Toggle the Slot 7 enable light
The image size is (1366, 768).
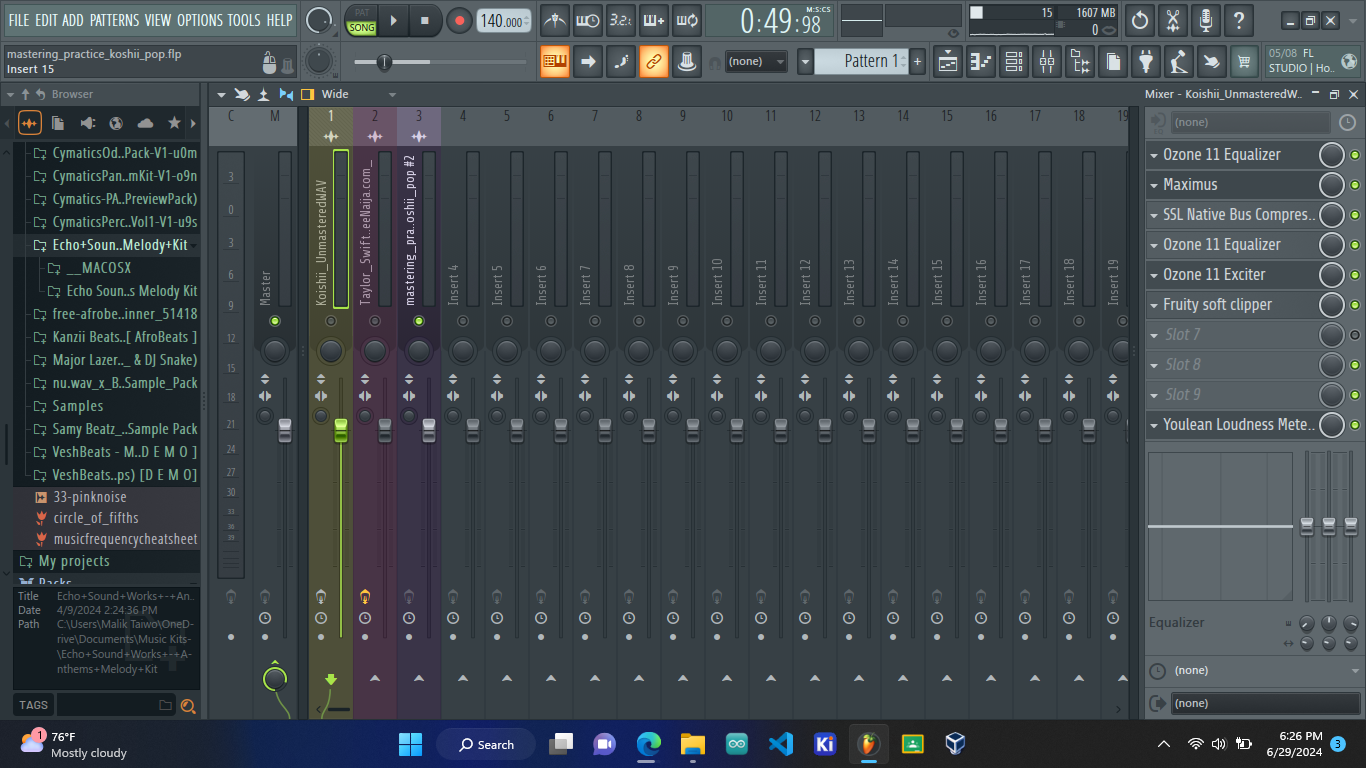click(x=1355, y=335)
